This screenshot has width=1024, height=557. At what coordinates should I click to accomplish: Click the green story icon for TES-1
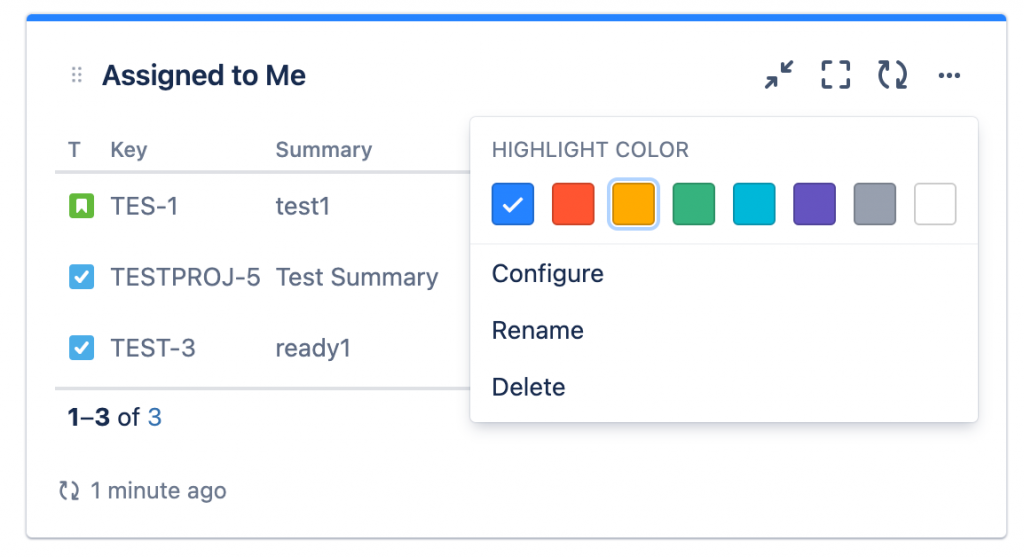tap(81, 206)
